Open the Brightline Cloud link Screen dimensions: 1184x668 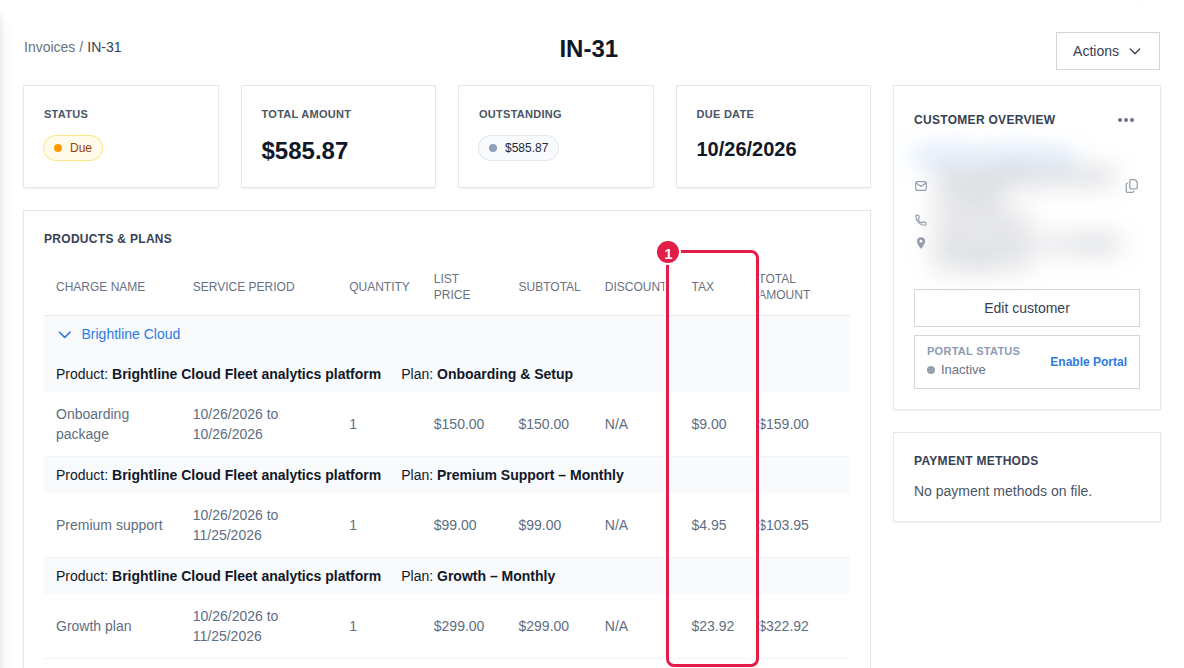pos(131,334)
